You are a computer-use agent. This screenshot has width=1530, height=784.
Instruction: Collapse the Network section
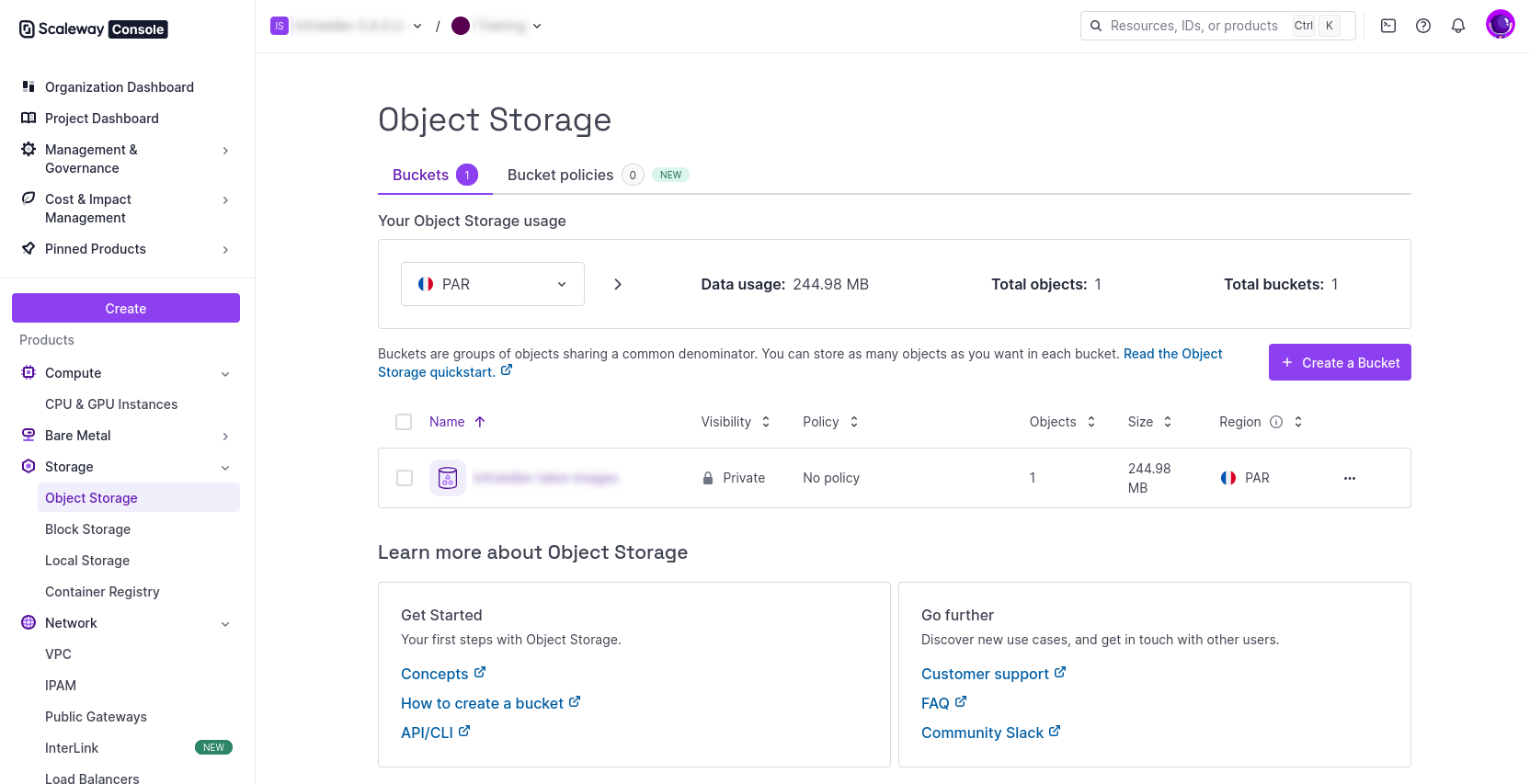tap(225, 624)
